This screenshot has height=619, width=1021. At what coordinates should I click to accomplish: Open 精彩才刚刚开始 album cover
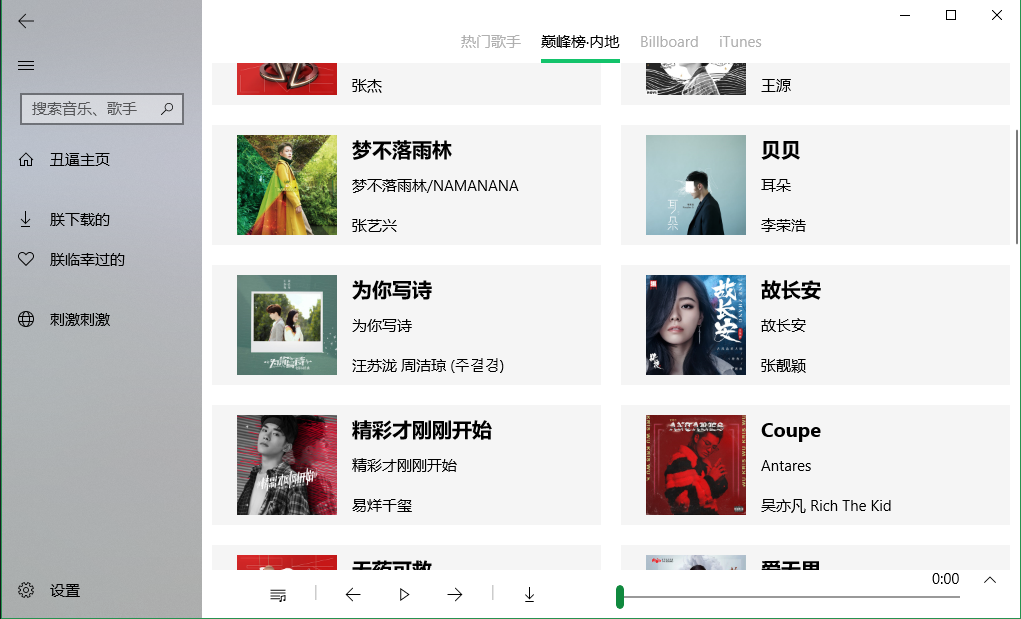point(287,465)
